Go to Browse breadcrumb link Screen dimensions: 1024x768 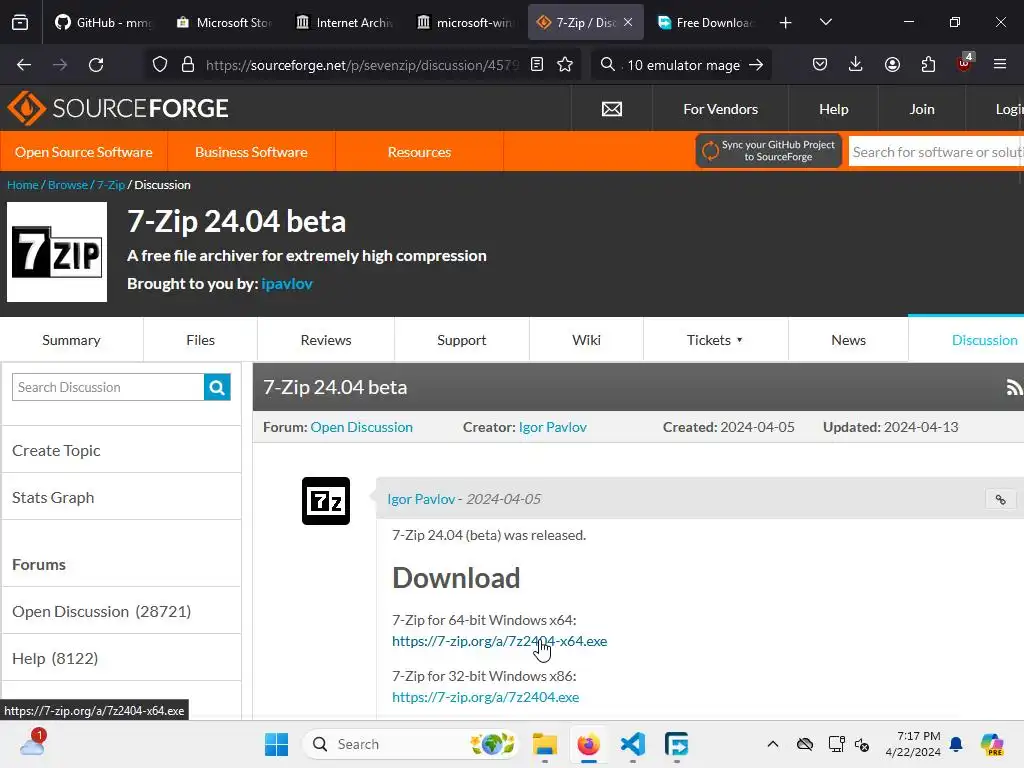pyautogui.click(x=68, y=185)
